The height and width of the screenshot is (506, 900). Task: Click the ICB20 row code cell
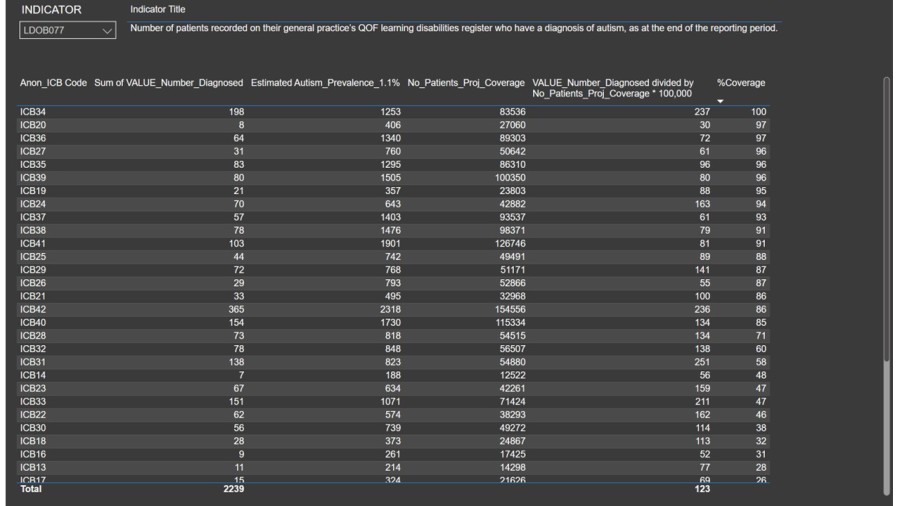tap(33, 124)
